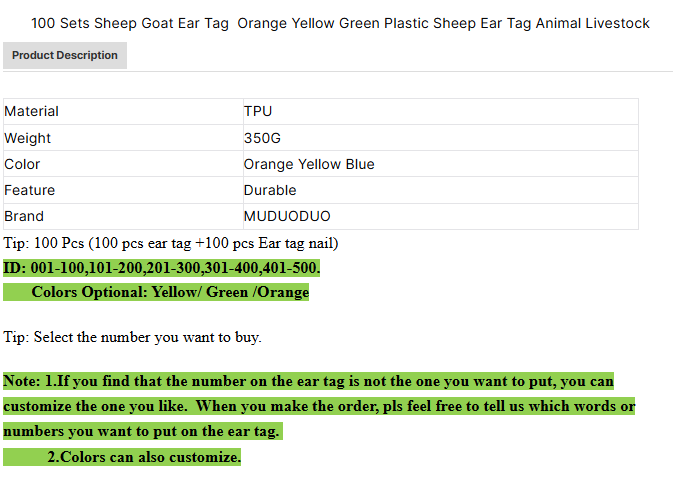The width and height of the screenshot is (673, 481).
Task: Click the TPU material value cell
Action: (x=258, y=111)
